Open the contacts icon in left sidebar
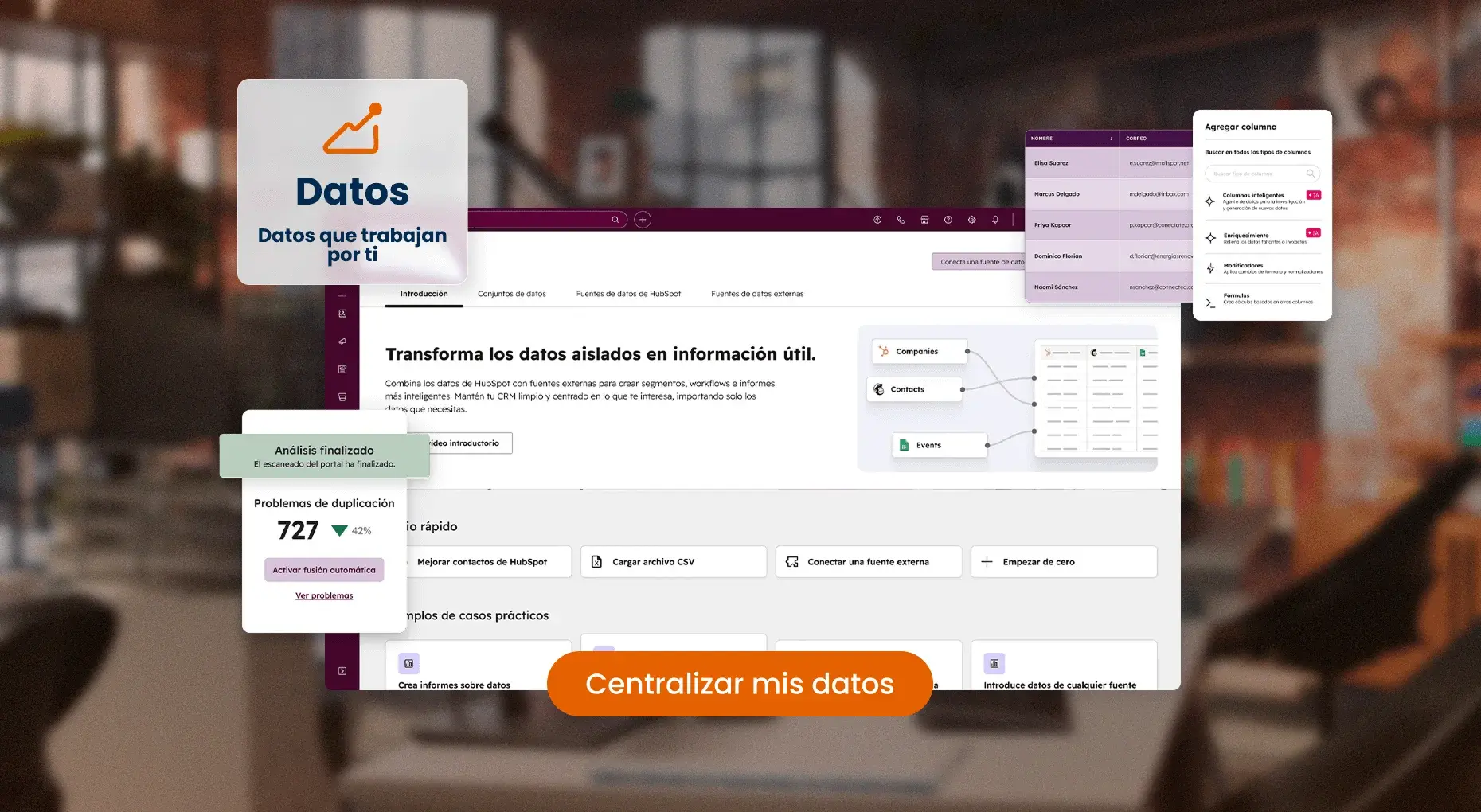Viewport: 1481px width, 812px height. pos(342,314)
